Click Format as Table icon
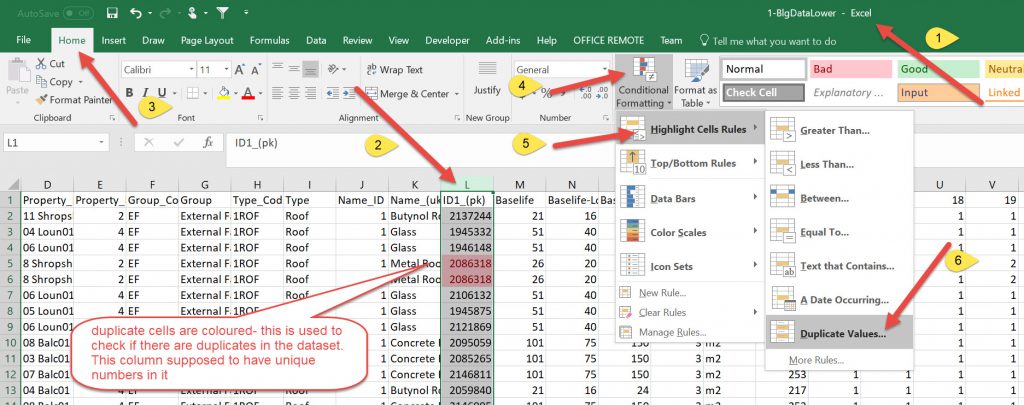 [695, 81]
